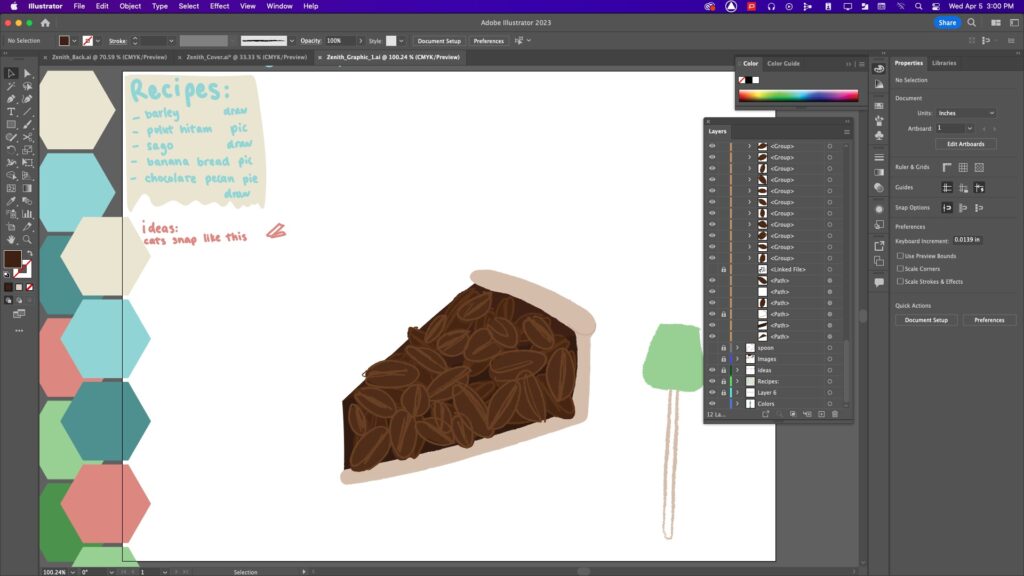Screen dimensions: 1024x576
Task: Open the Effect menu
Action: [x=219, y=6]
